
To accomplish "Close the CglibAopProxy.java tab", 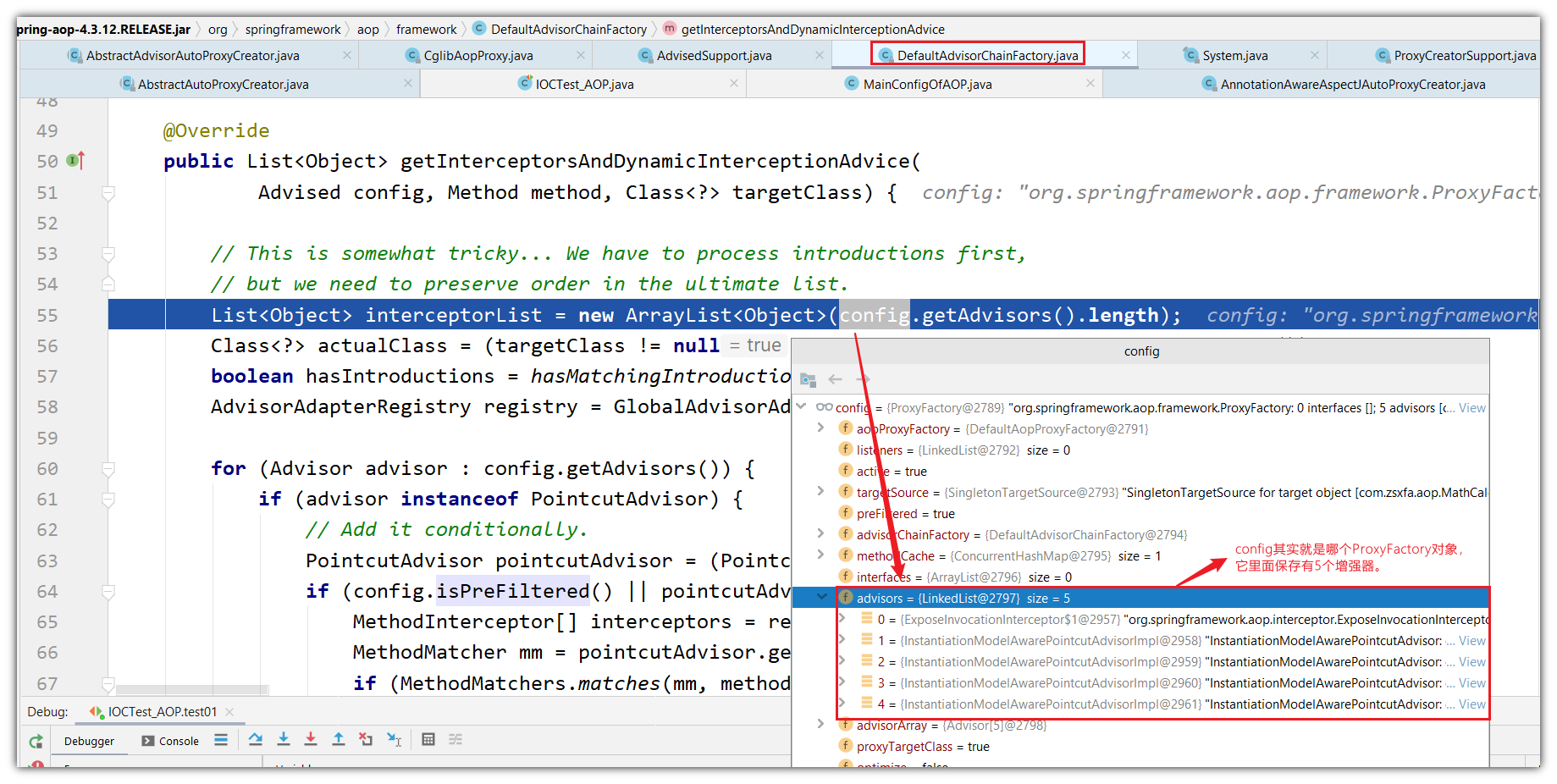I will [581, 55].
